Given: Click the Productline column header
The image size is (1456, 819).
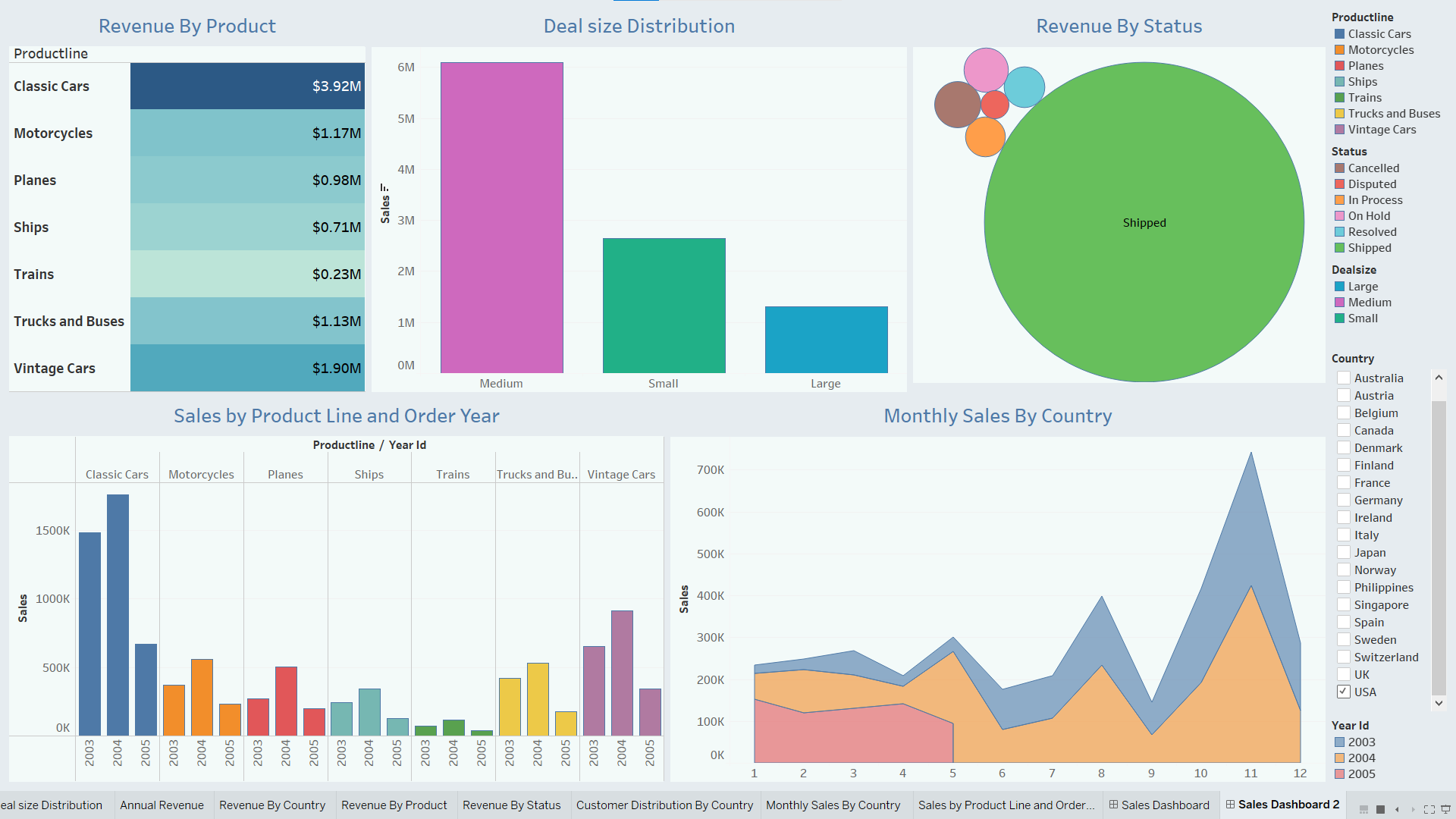Looking at the screenshot, I should (51, 54).
